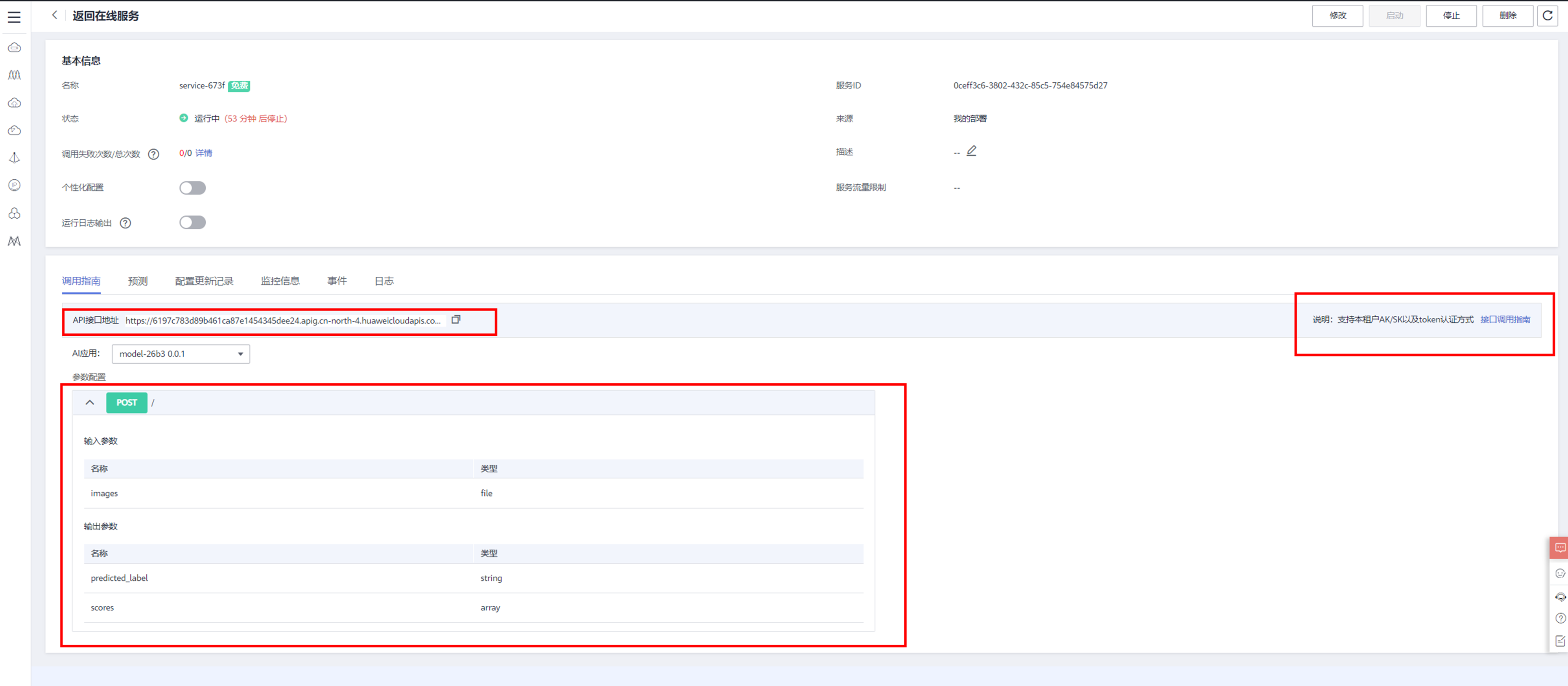Switch to the Prediction tab
This screenshot has width=1568, height=686.
[138, 280]
